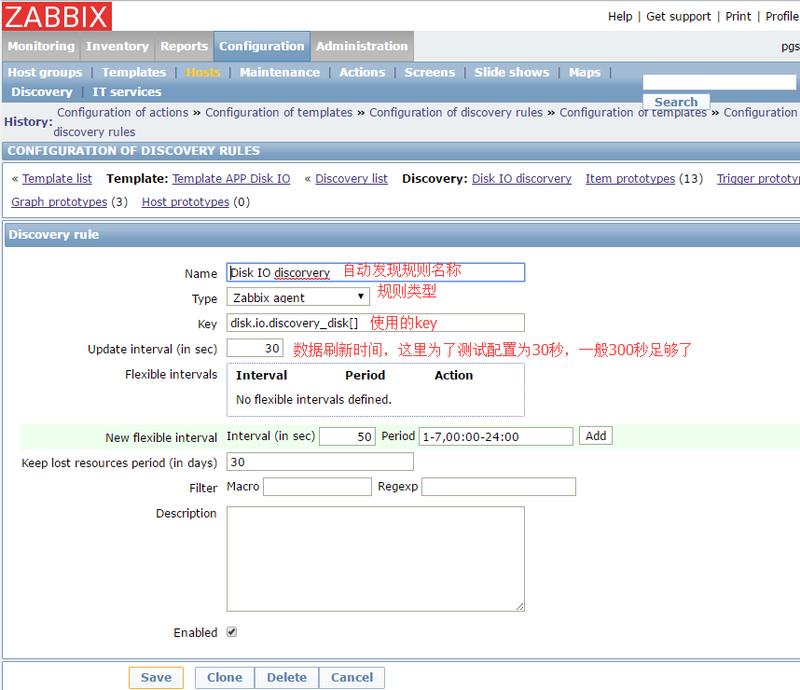The image size is (800, 690).
Task: Click the Search button
Action: click(676, 102)
